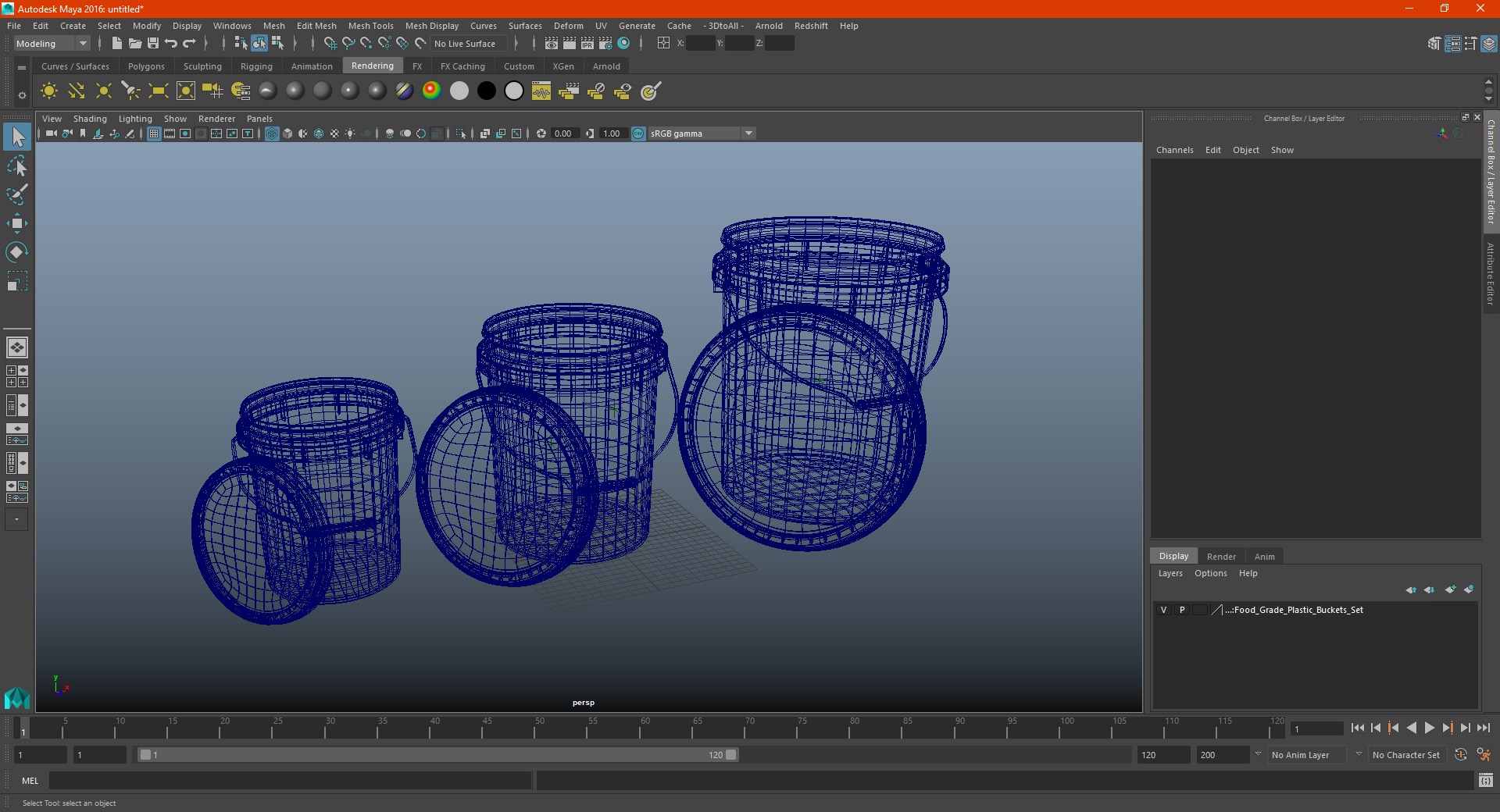Open Channels menu in Channel Box
This screenshot has width=1500, height=812.
pos(1174,150)
